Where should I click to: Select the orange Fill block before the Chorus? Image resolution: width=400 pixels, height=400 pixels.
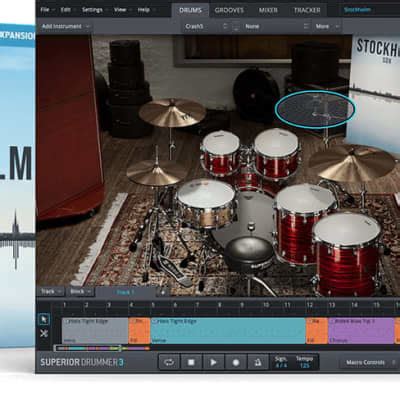[317, 331]
